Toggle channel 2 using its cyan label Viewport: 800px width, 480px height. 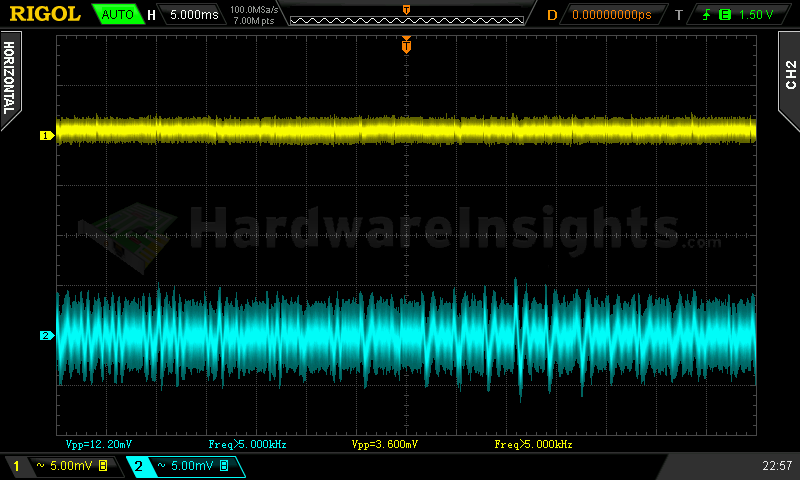click(x=139, y=466)
